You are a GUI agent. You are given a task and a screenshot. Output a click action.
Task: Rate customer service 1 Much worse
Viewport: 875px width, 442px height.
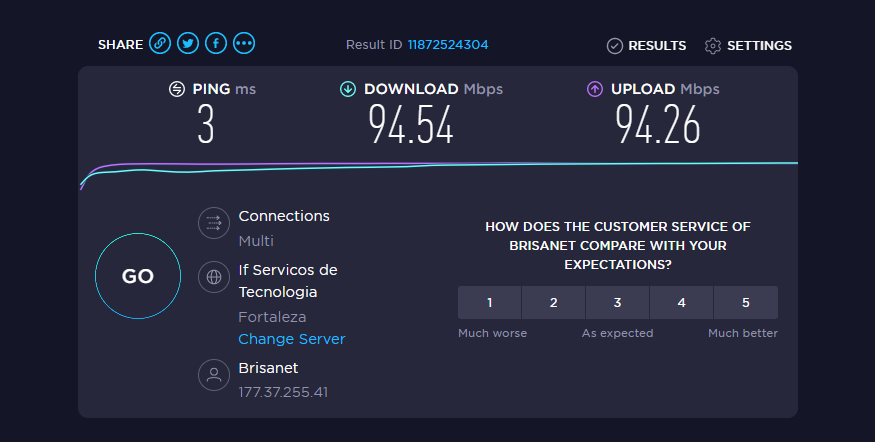pos(489,302)
